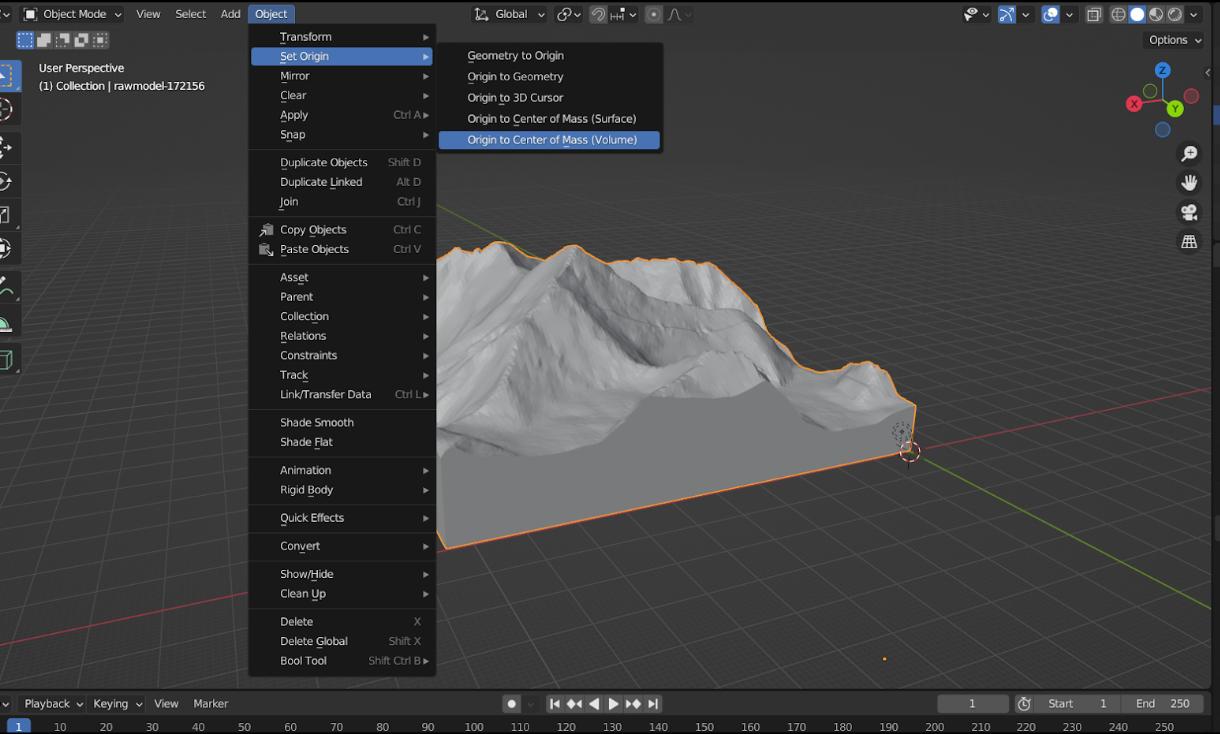
Task: Select the Measure tool in left toolbar
Action: 6,324
